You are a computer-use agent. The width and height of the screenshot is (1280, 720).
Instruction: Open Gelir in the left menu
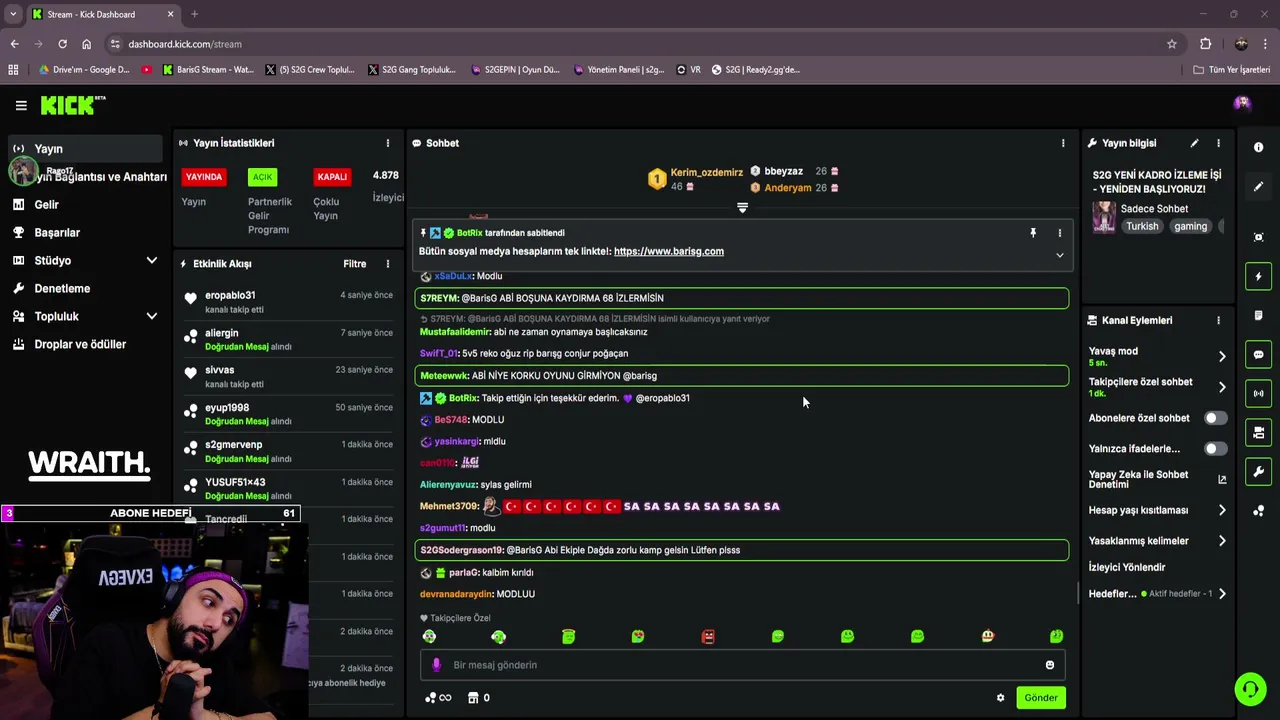(x=85, y=204)
